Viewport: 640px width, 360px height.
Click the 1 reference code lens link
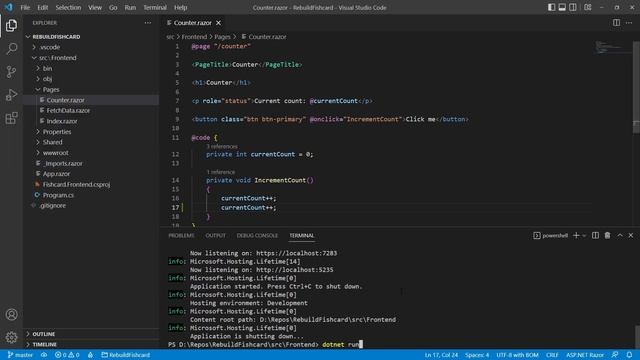(220, 172)
